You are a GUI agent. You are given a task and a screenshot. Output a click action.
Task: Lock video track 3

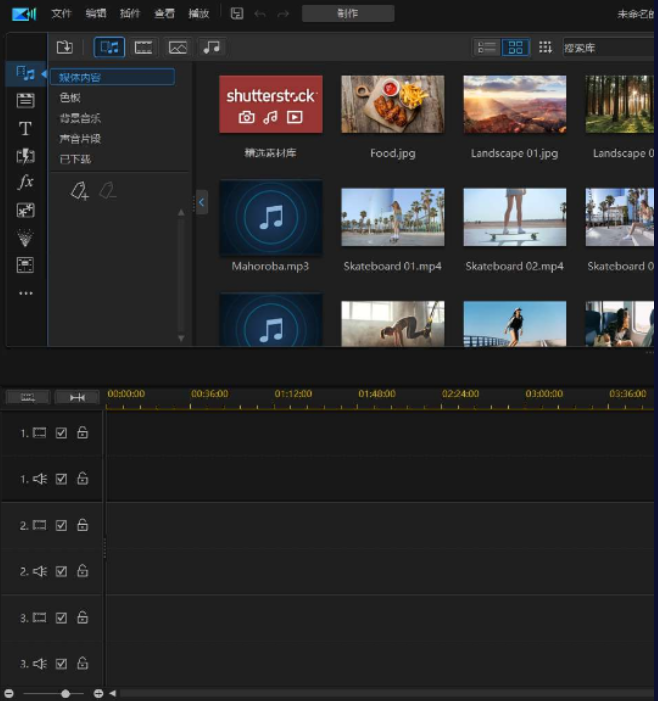click(82, 618)
